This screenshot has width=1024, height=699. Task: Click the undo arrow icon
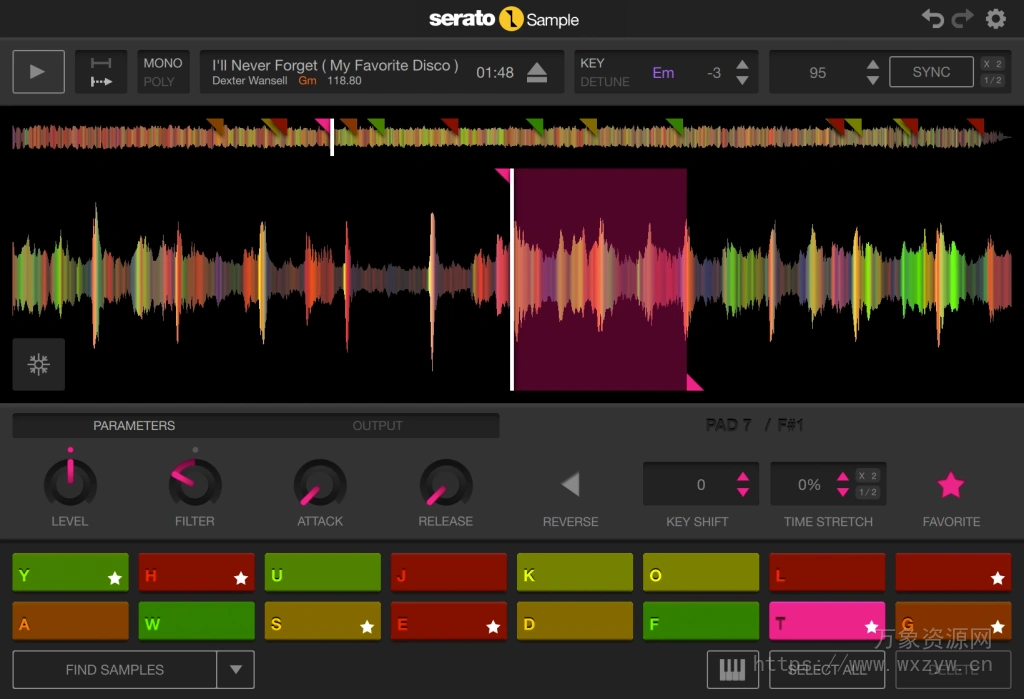pyautogui.click(x=932, y=18)
